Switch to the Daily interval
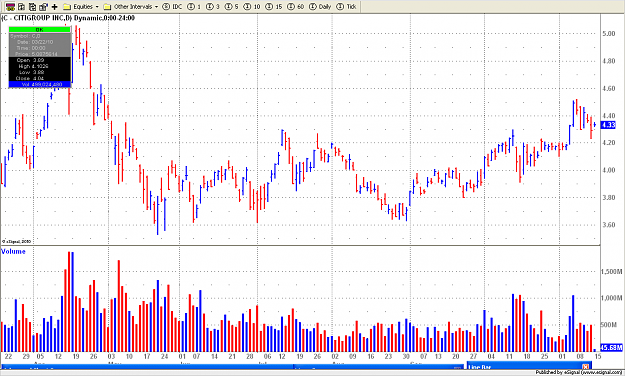The width and height of the screenshot is (625, 376). coord(320,6)
